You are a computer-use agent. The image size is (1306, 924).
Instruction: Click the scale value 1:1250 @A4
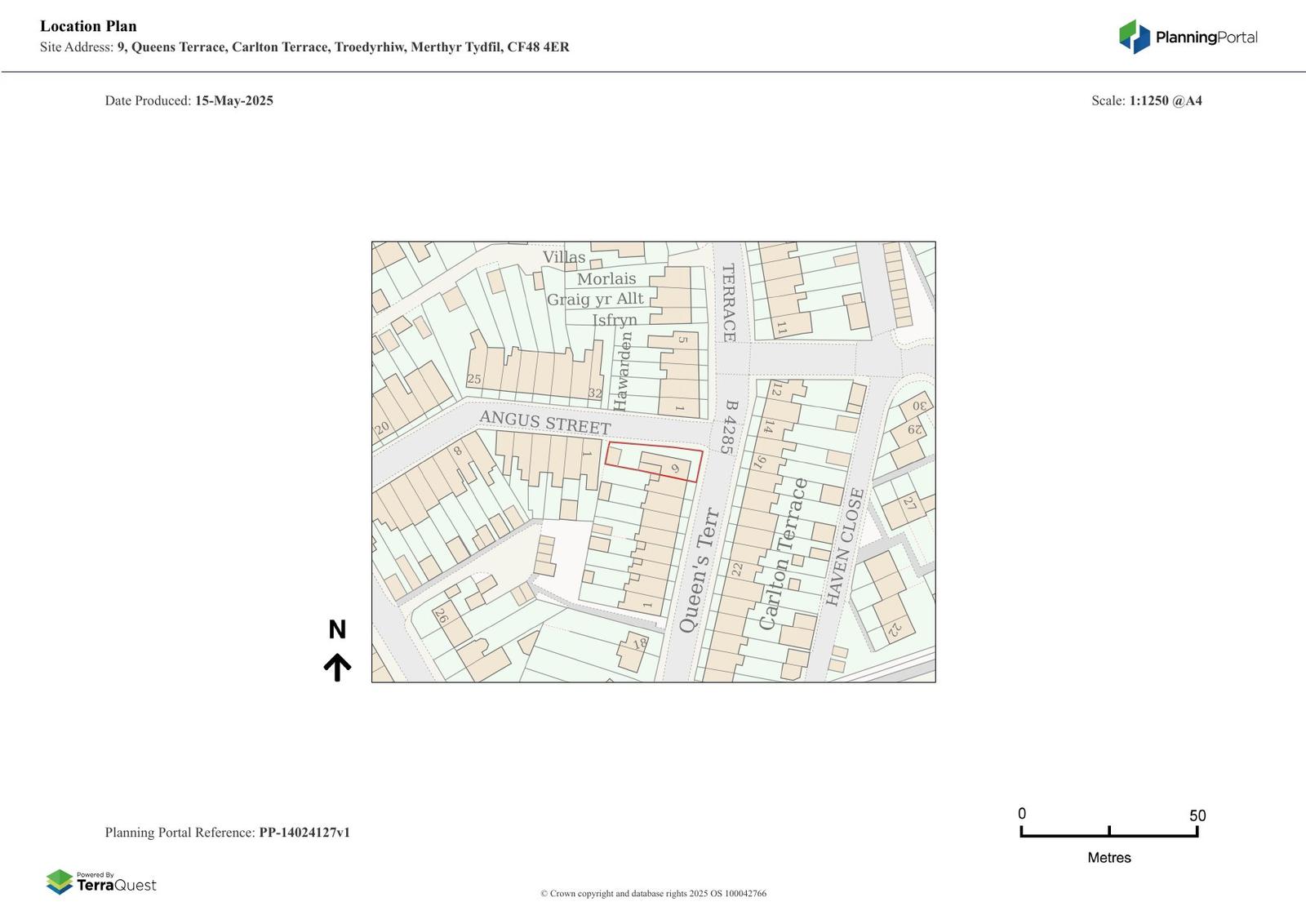click(x=1165, y=101)
